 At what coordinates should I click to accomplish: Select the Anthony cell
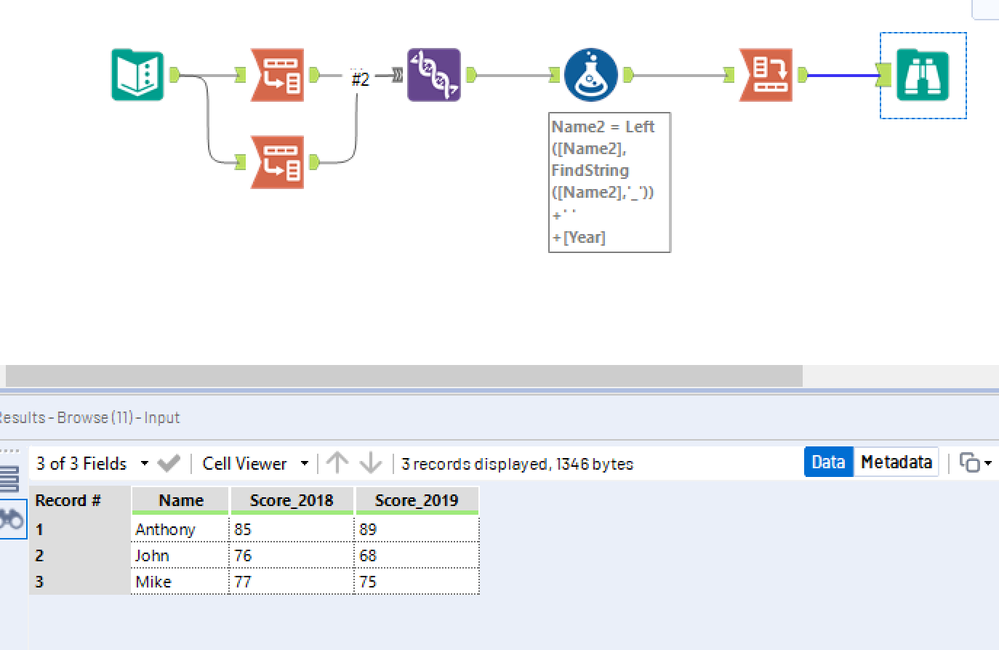pos(180,529)
